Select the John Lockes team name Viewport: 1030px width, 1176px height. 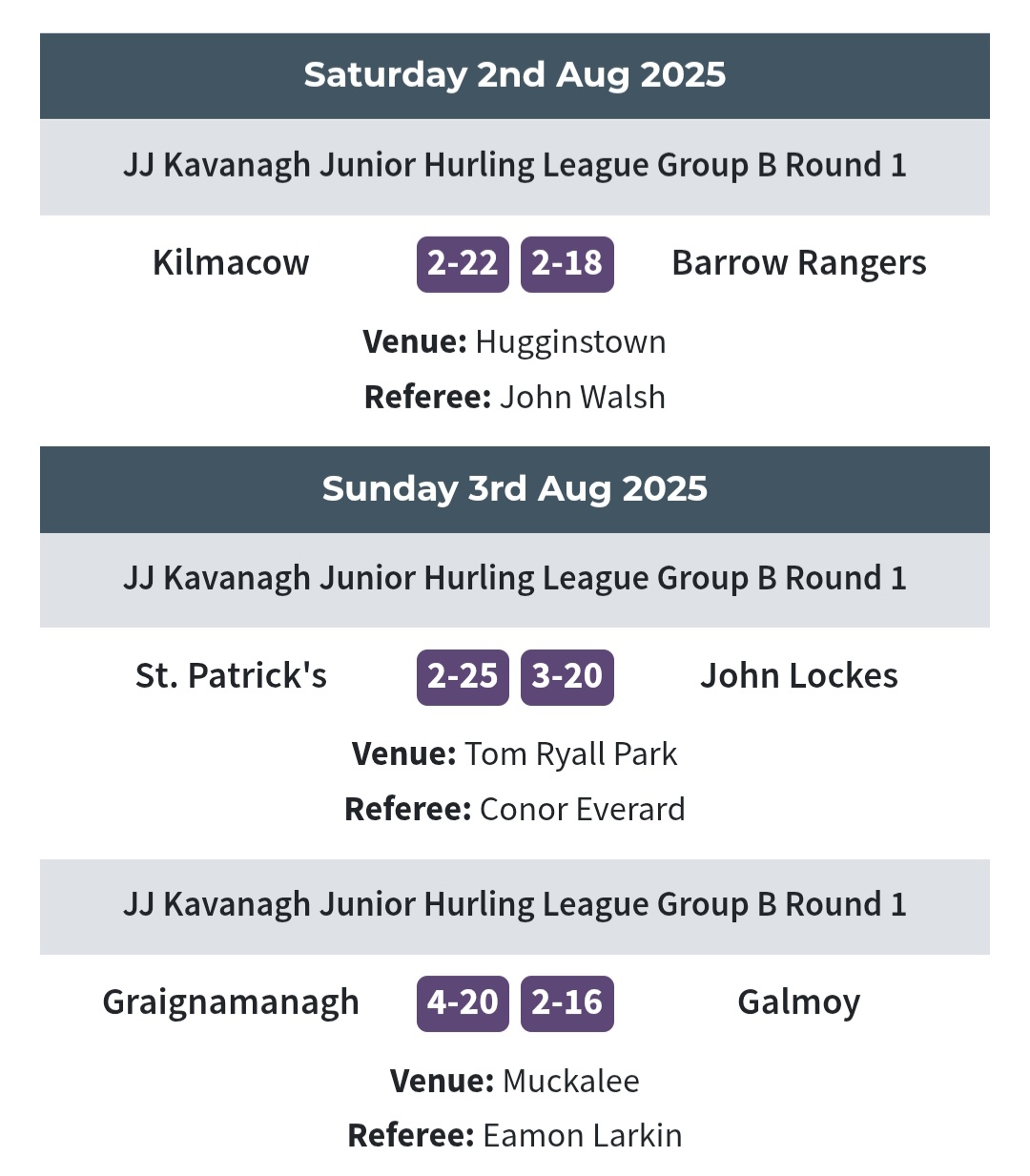pyautogui.click(x=798, y=676)
